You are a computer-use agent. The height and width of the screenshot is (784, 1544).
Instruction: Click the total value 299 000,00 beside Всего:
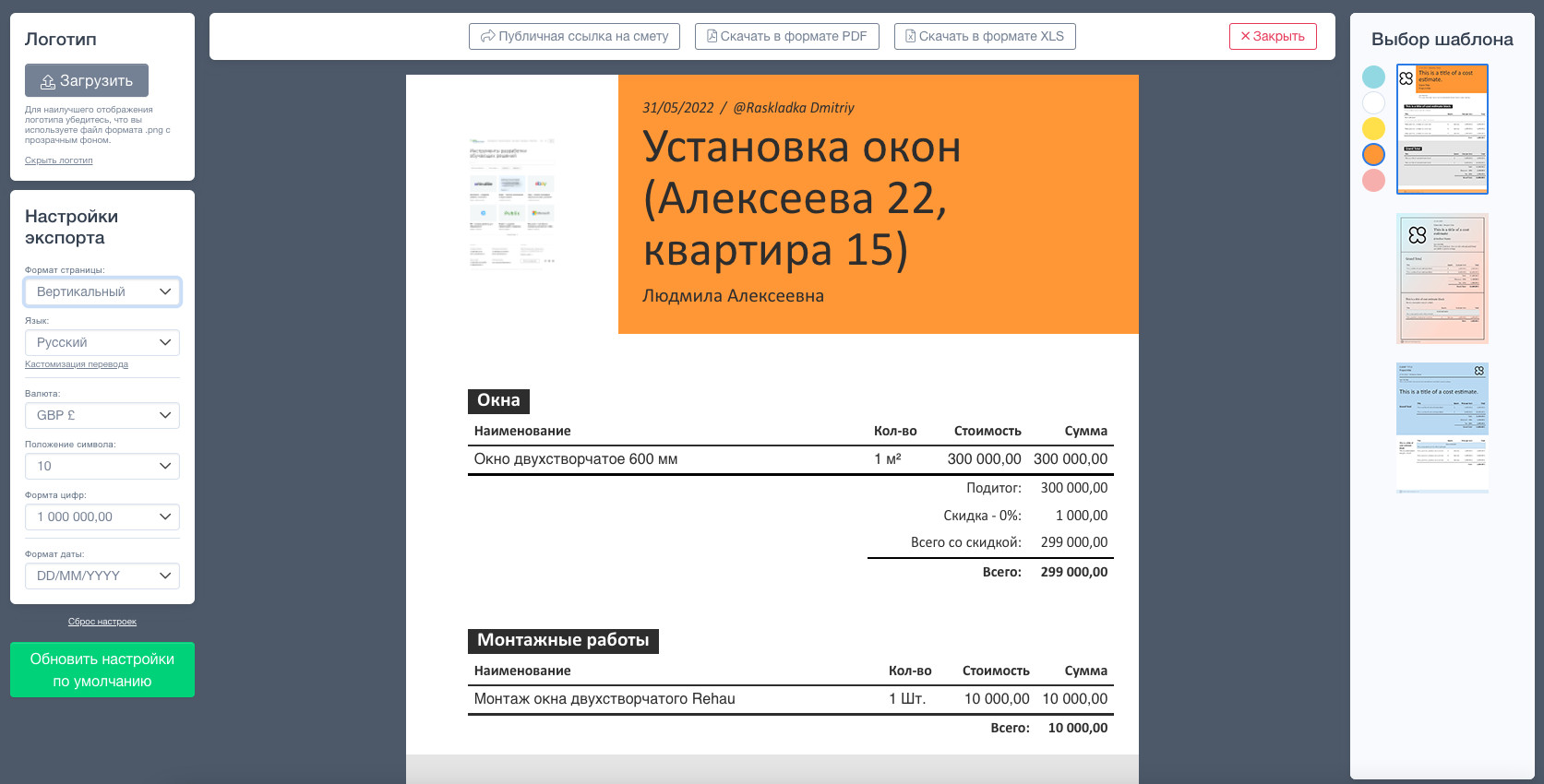(x=1074, y=572)
